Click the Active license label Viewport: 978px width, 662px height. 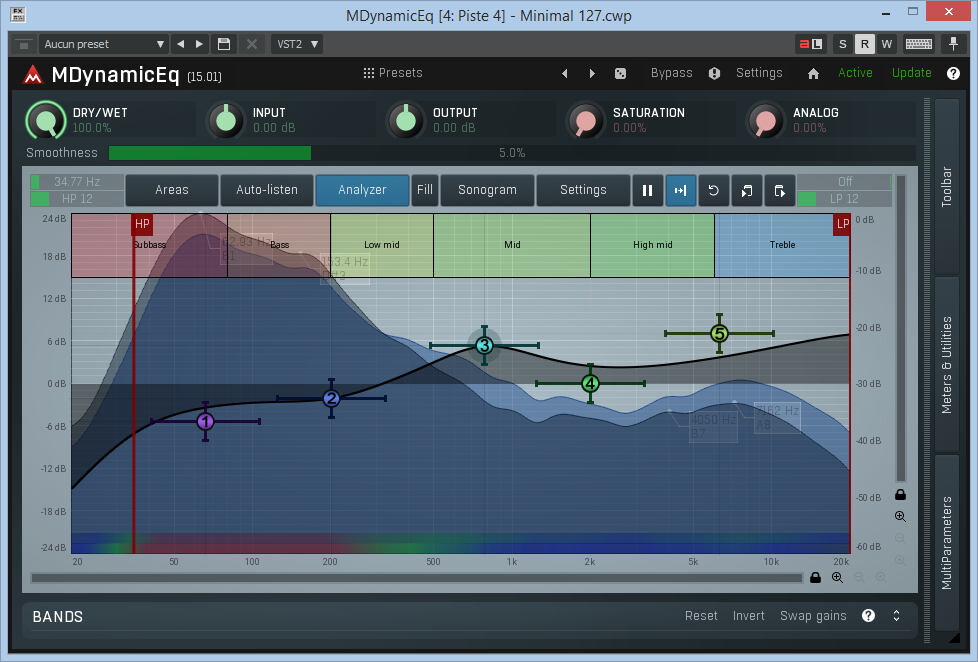[855, 73]
